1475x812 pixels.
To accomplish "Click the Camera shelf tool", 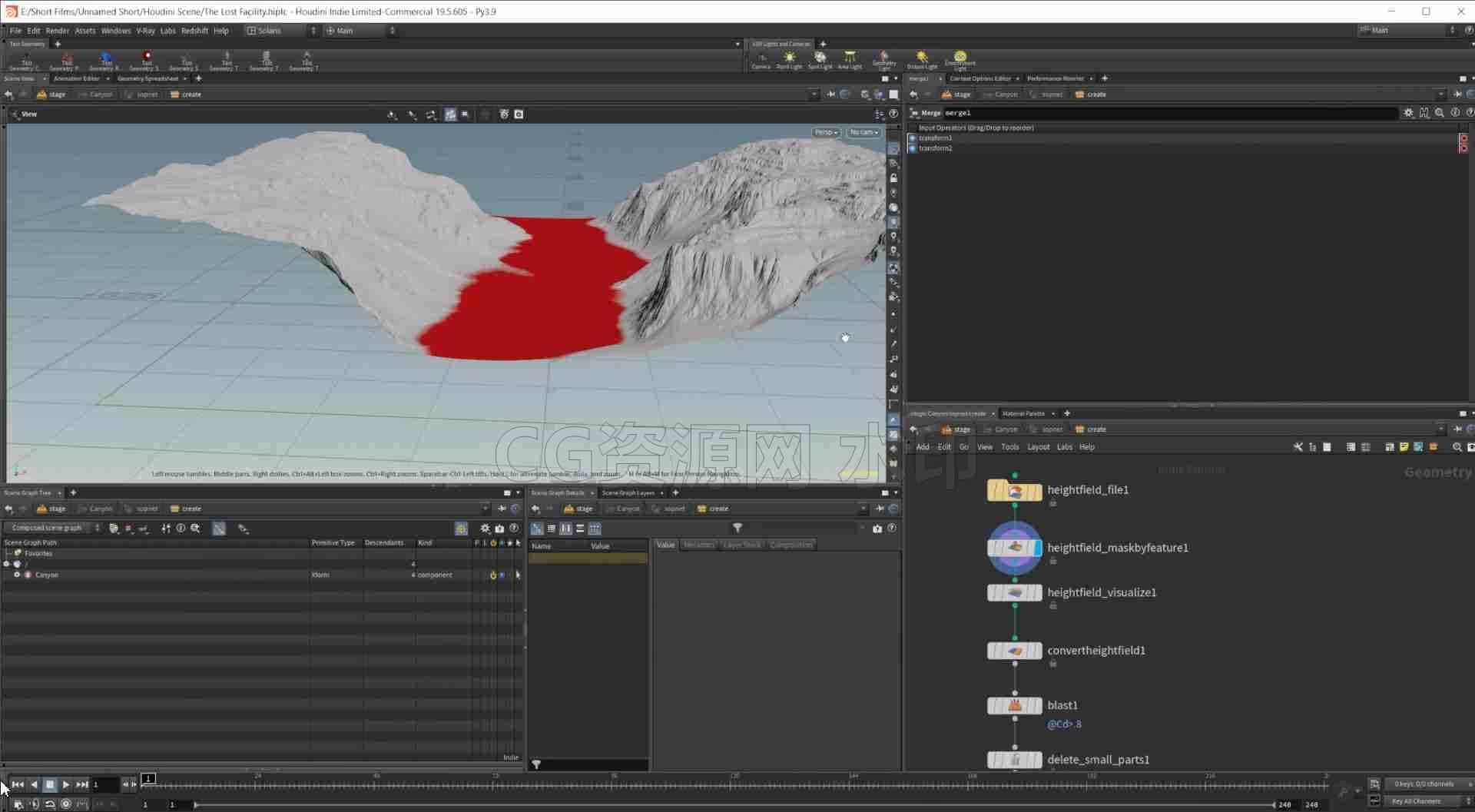I will [761, 60].
